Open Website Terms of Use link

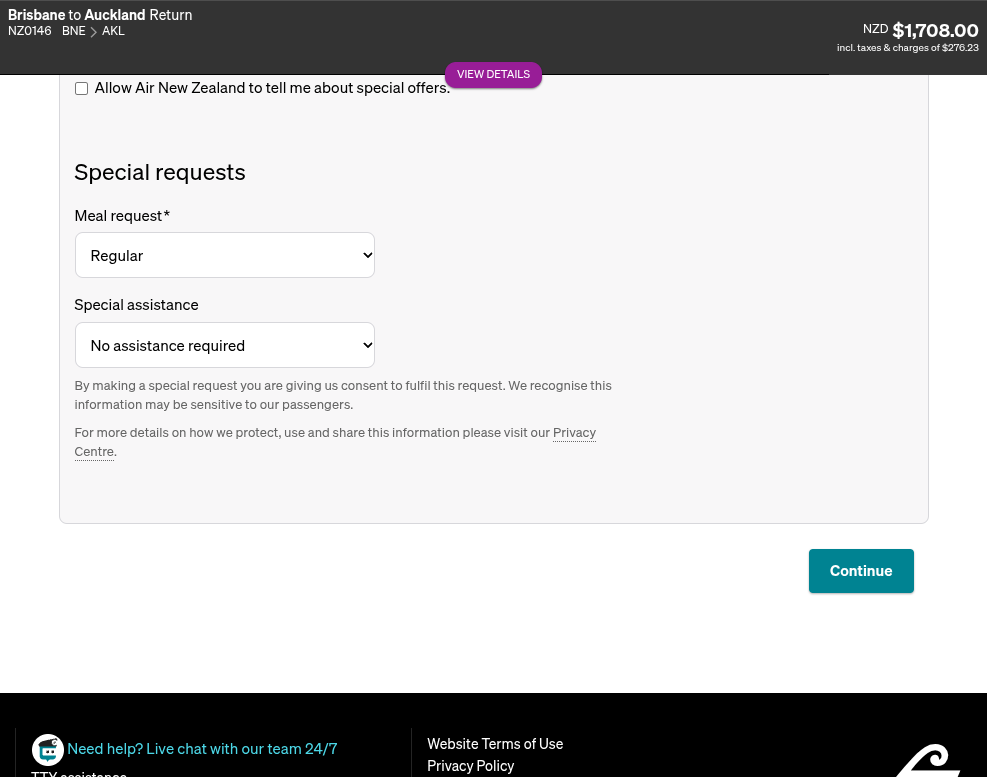495,744
